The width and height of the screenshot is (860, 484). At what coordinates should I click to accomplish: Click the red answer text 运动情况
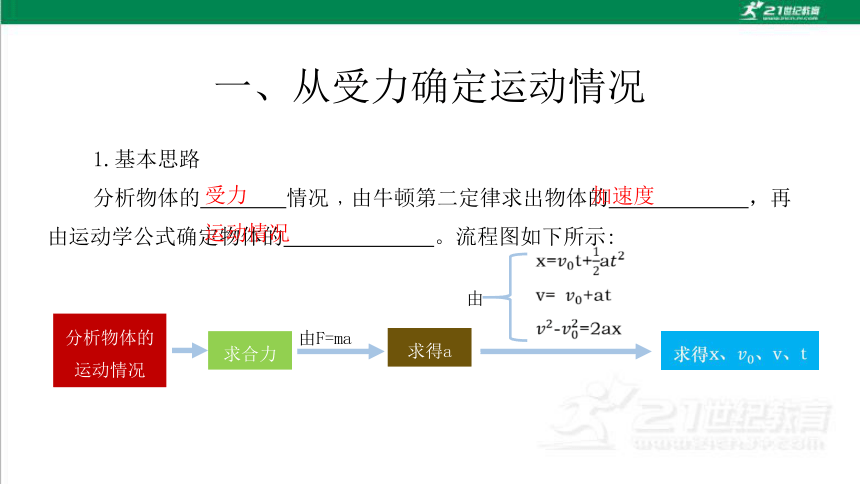pos(247,233)
